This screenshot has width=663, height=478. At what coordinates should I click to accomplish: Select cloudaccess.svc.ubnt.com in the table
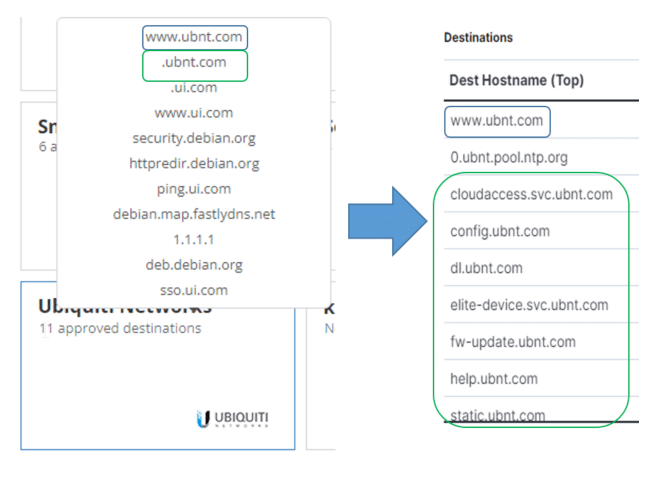point(541,194)
